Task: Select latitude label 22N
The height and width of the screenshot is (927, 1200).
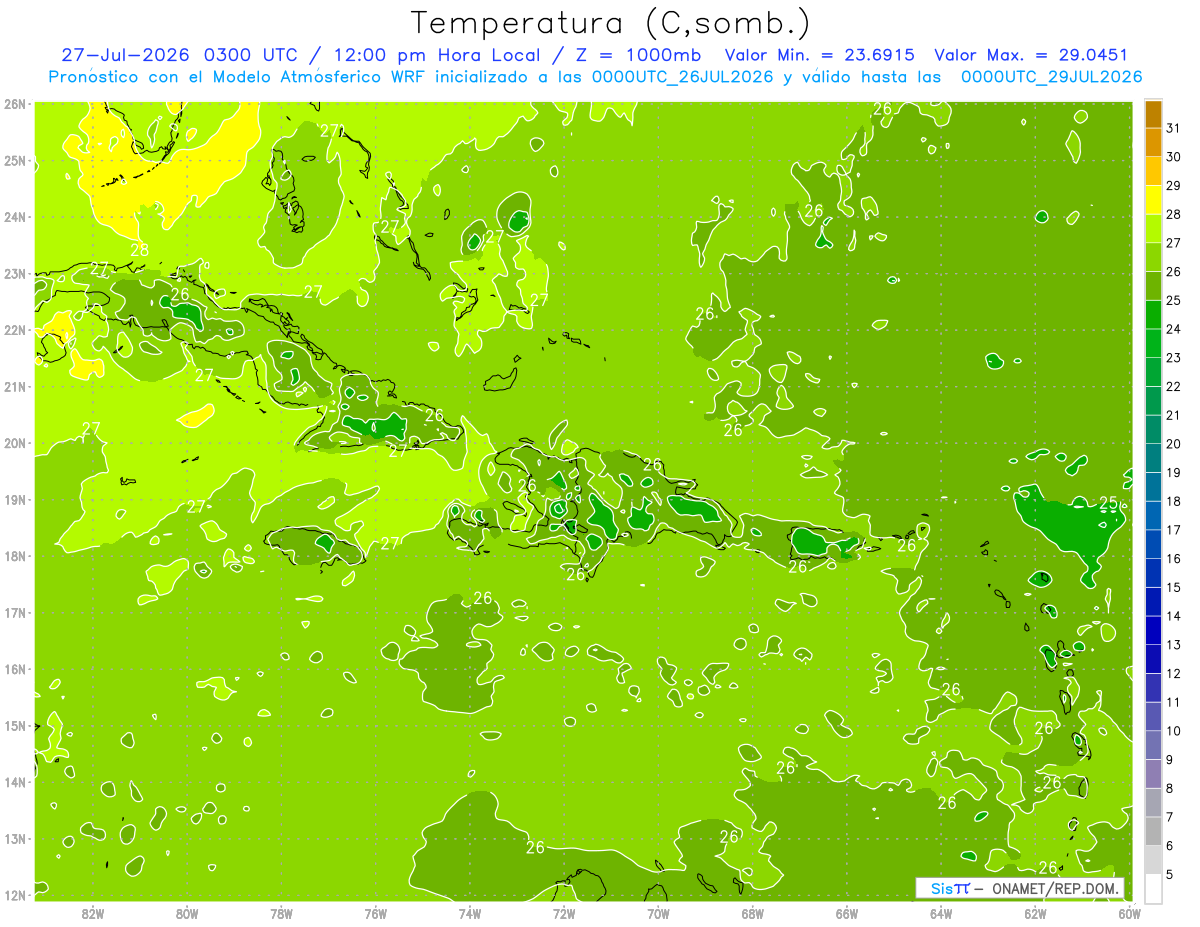Action: coord(15,330)
